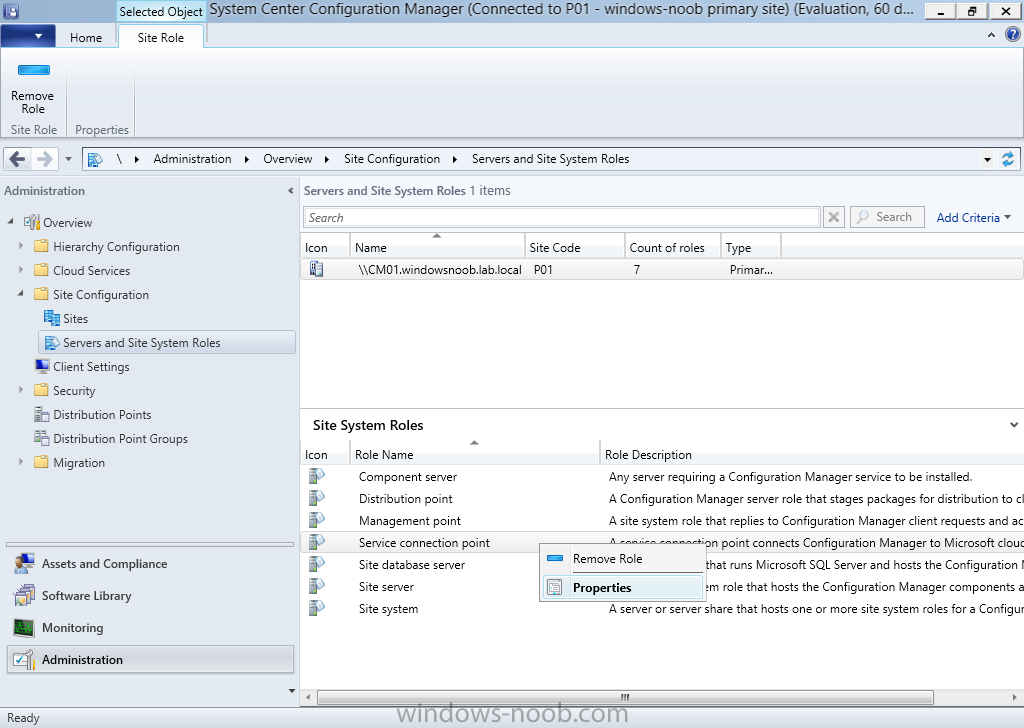Expand the arrow after Overview in breadcrumb

327,159
